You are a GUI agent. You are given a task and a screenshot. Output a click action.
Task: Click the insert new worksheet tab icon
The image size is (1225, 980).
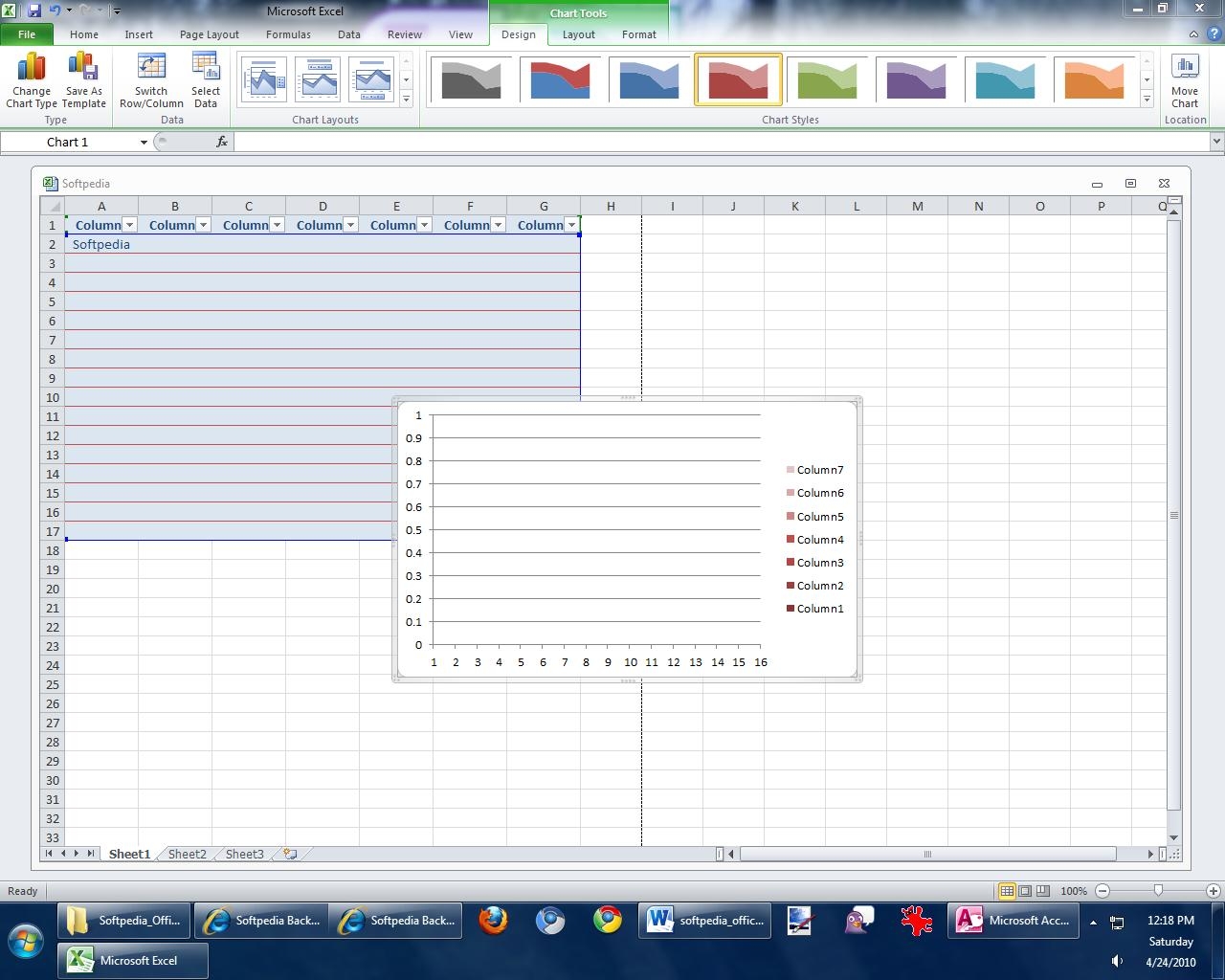pyautogui.click(x=290, y=854)
